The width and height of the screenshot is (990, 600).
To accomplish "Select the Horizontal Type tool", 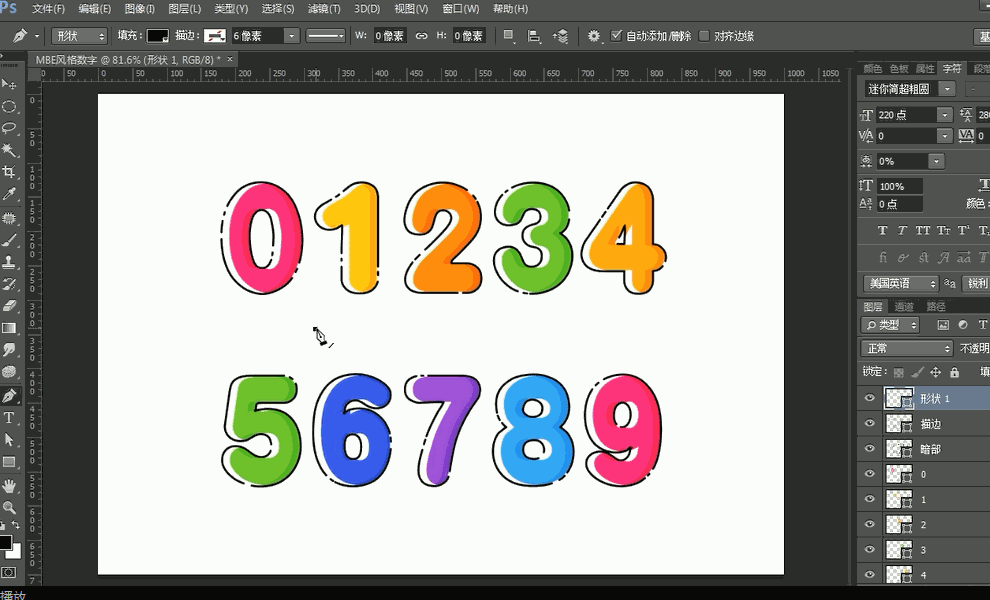I will coord(9,418).
